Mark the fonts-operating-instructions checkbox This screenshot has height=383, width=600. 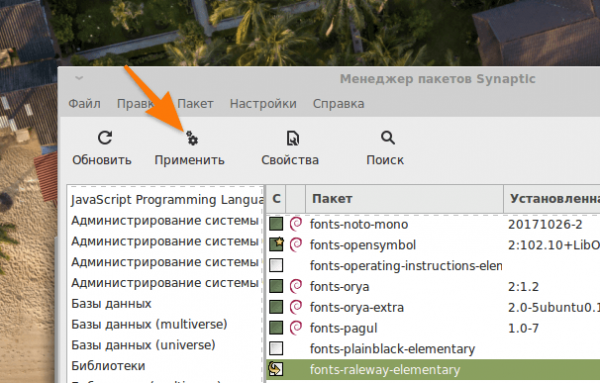pos(276,265)
